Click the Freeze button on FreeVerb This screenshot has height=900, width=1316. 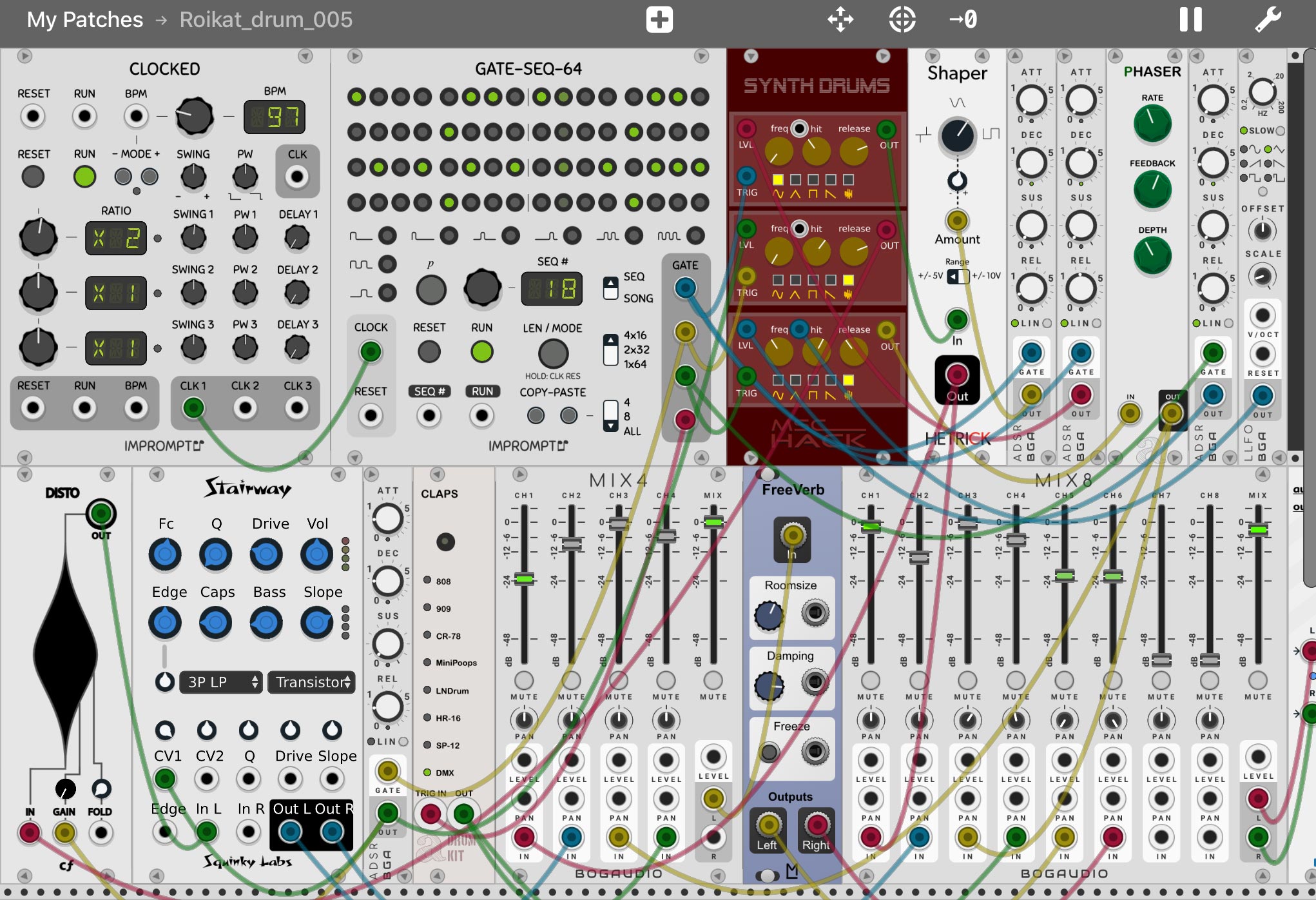pyautogui.click(x=769, y=752)
